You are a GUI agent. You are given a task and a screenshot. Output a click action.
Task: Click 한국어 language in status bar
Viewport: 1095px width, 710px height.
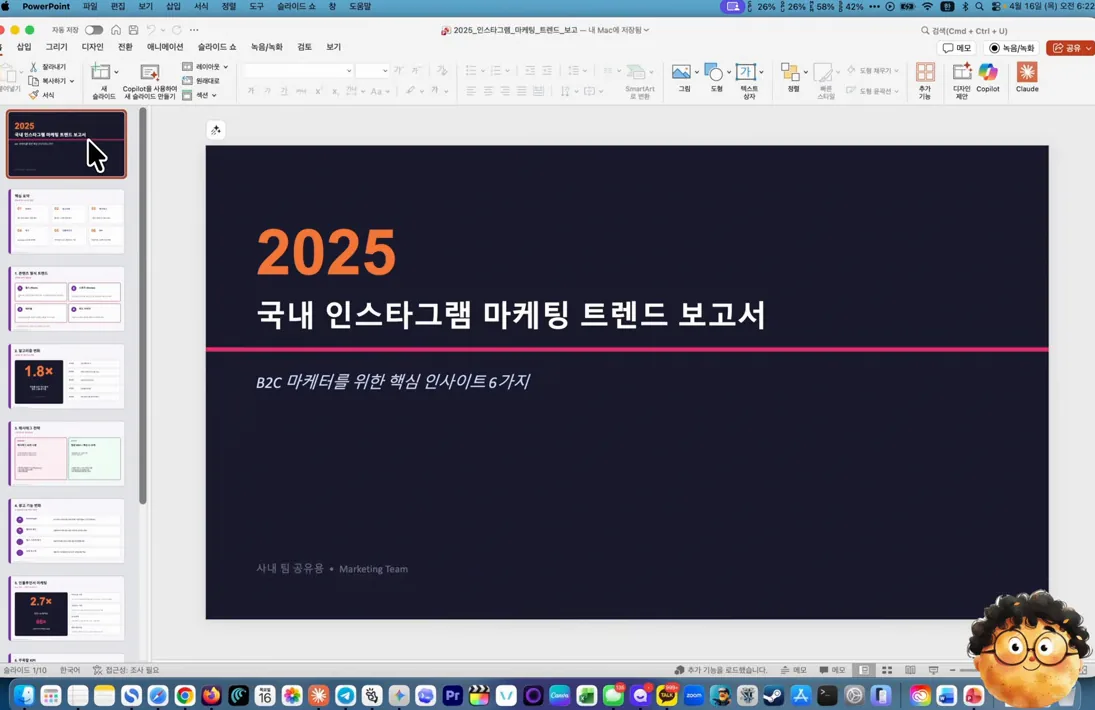pos(70,670)
